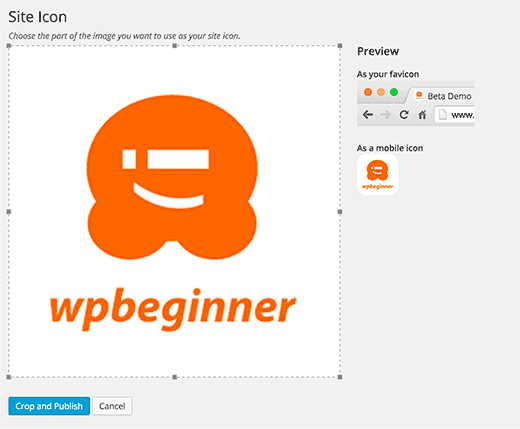Click the page icon in the preview address bar

click(x=442, y=115)
